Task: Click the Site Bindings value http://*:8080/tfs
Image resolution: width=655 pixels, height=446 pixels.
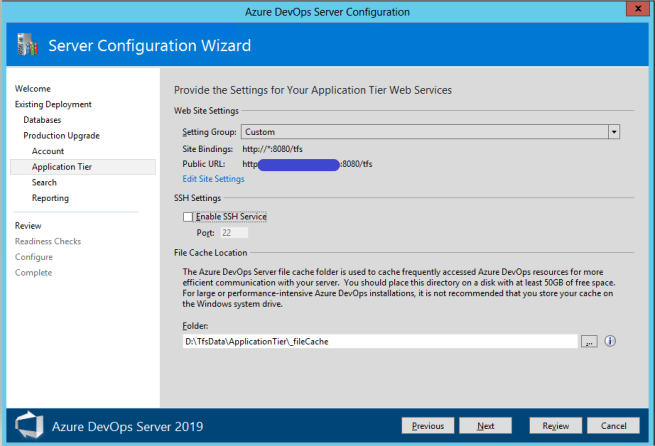Action: (x=272, y=149)
